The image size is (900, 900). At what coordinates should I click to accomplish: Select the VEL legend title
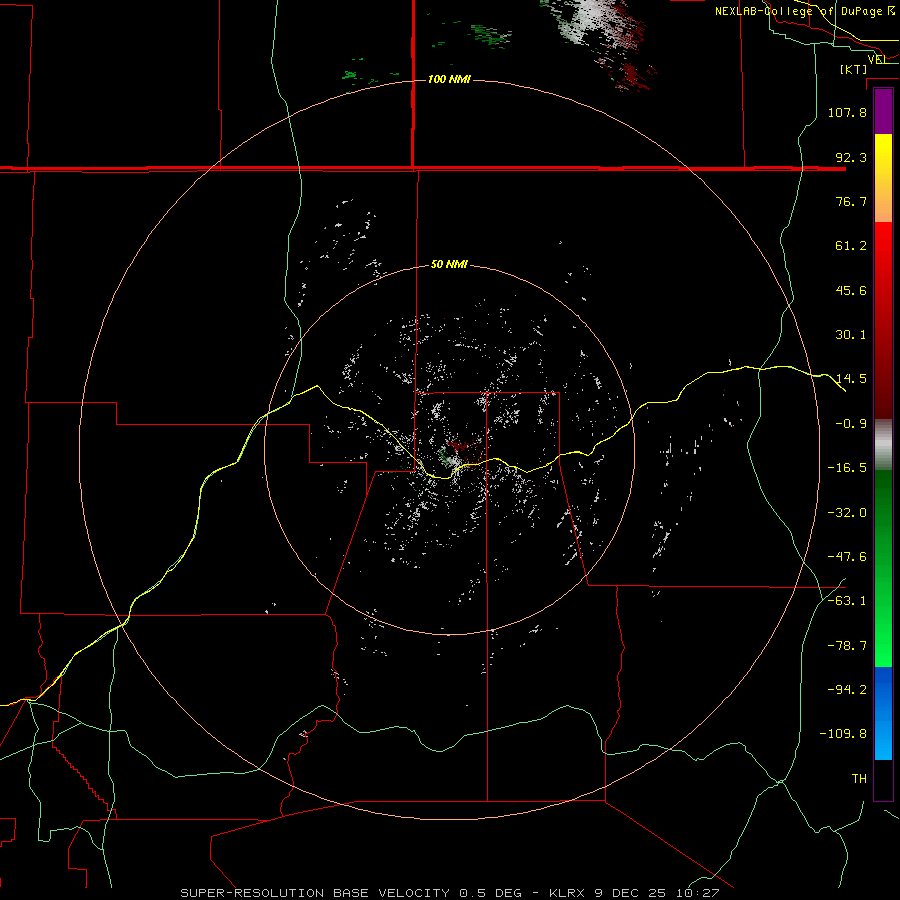tap(876, 59)
